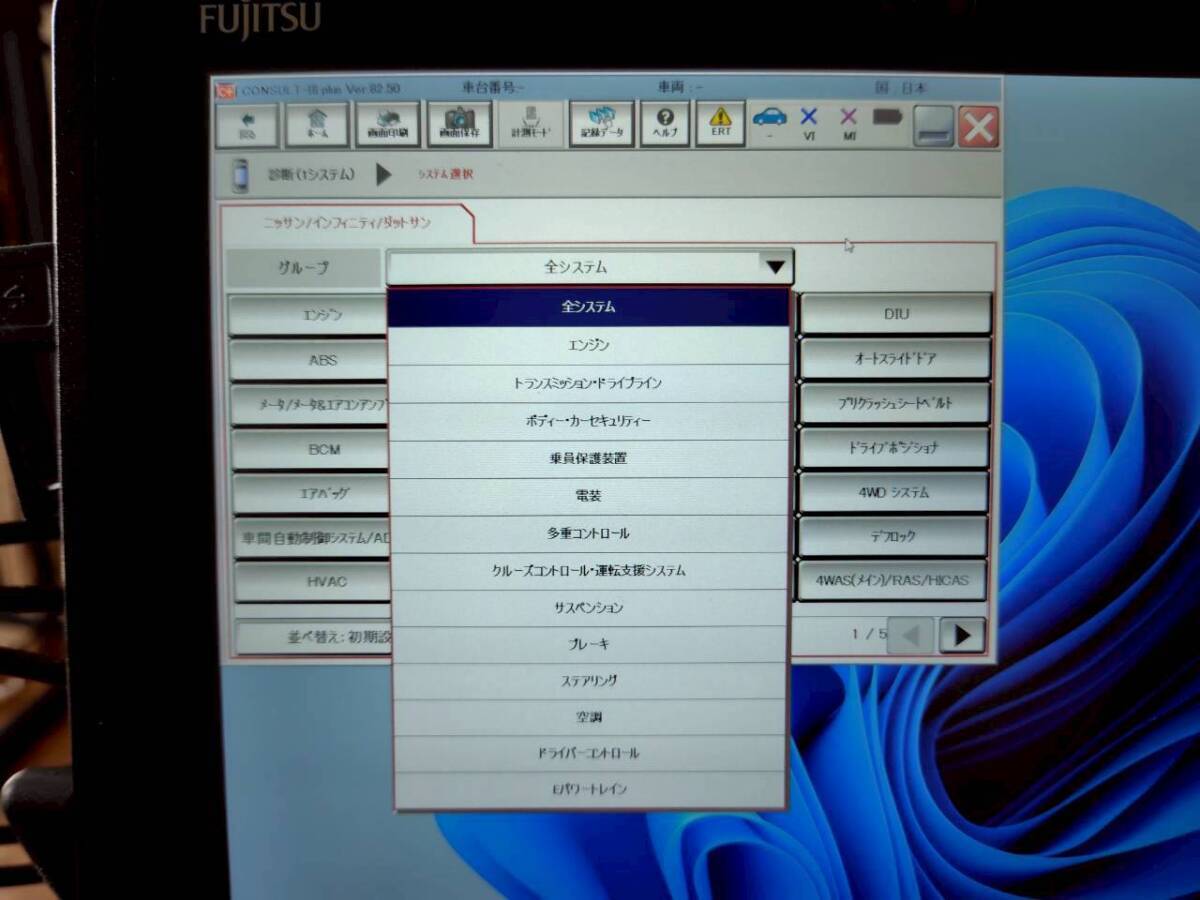Select the ホーム home icon

[x=315, y=122]
